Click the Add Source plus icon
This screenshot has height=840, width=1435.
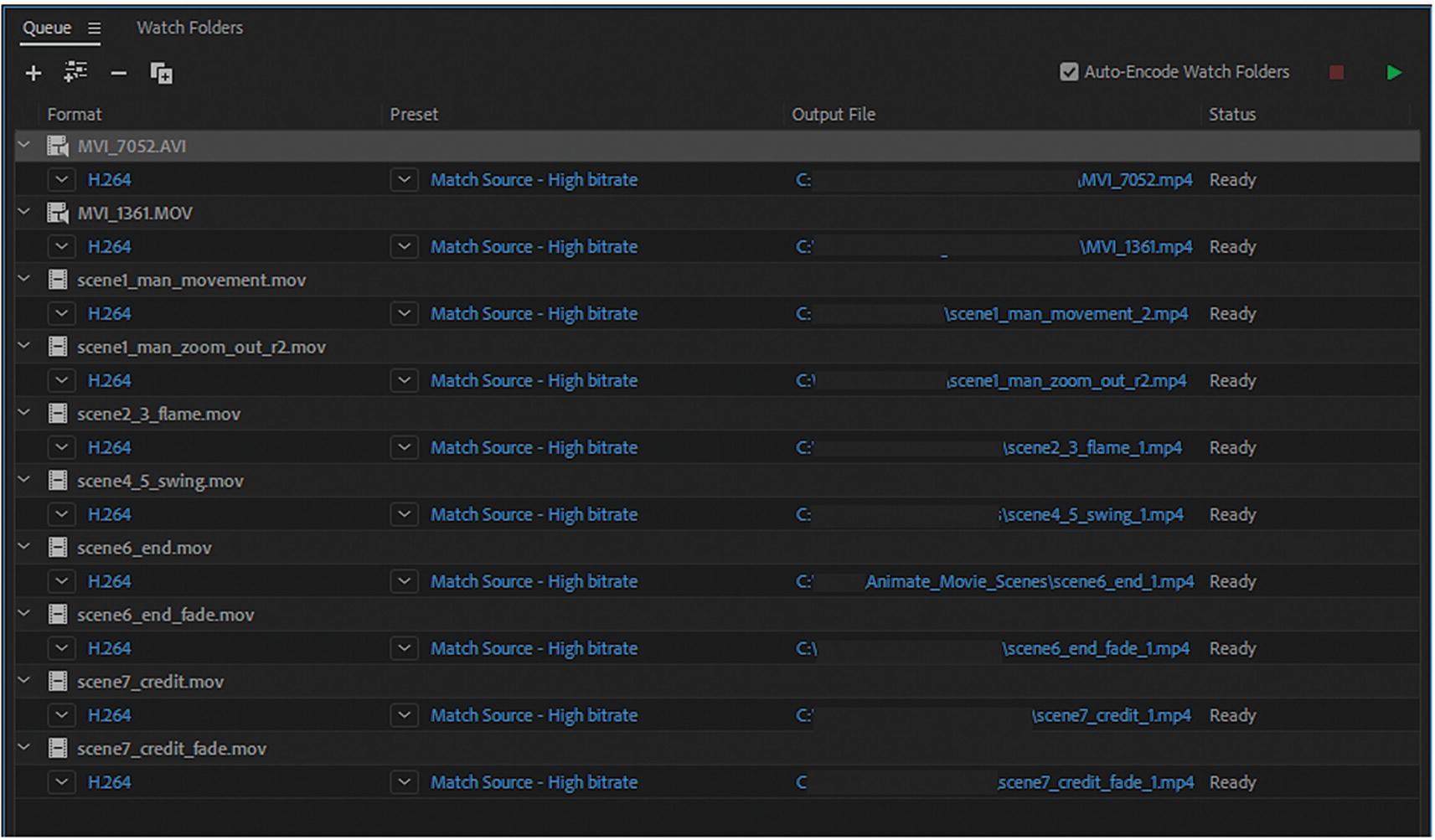click(34, 74)
